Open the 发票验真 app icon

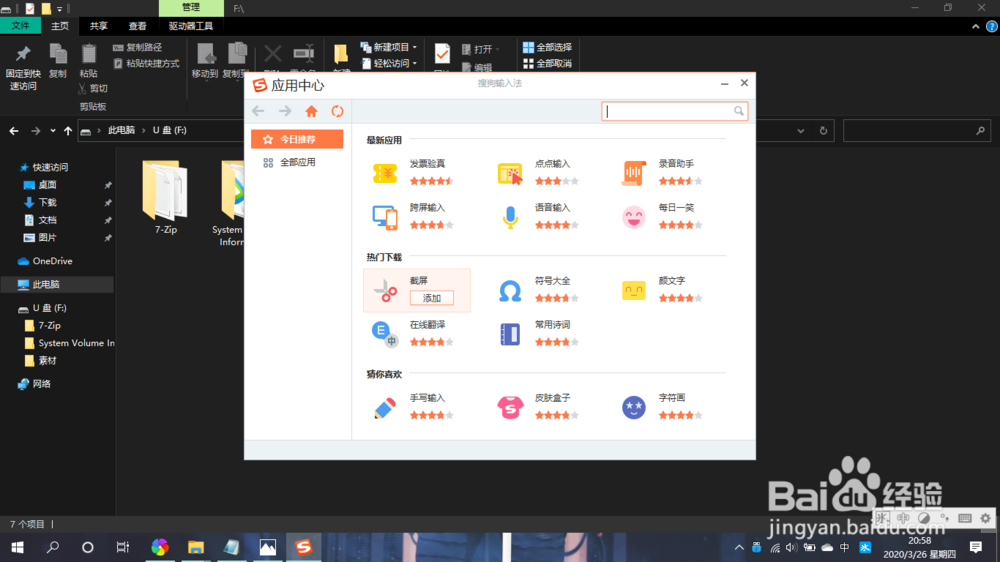385,174
